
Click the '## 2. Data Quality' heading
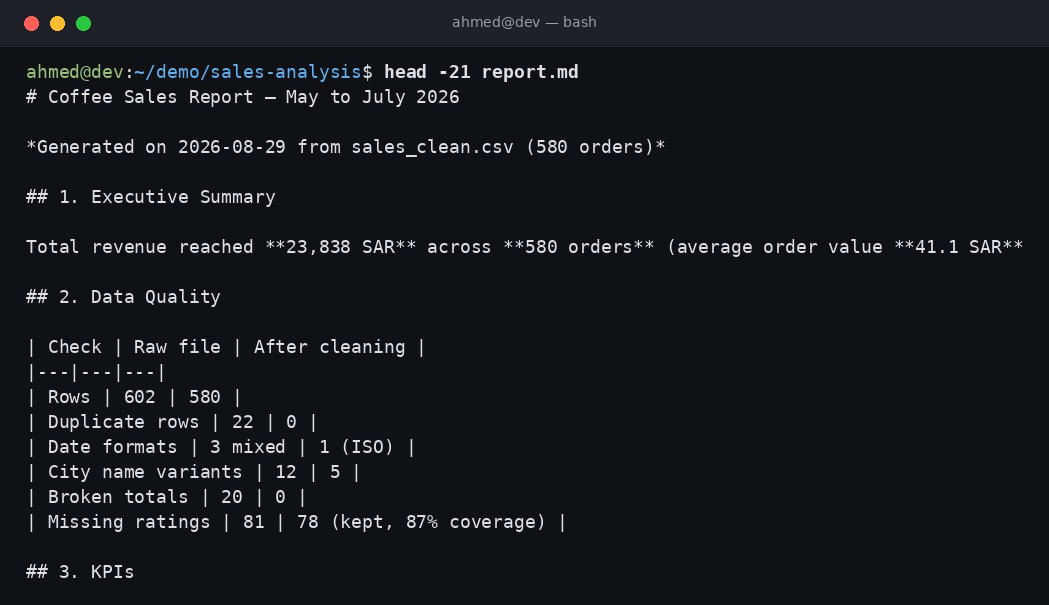123,296
